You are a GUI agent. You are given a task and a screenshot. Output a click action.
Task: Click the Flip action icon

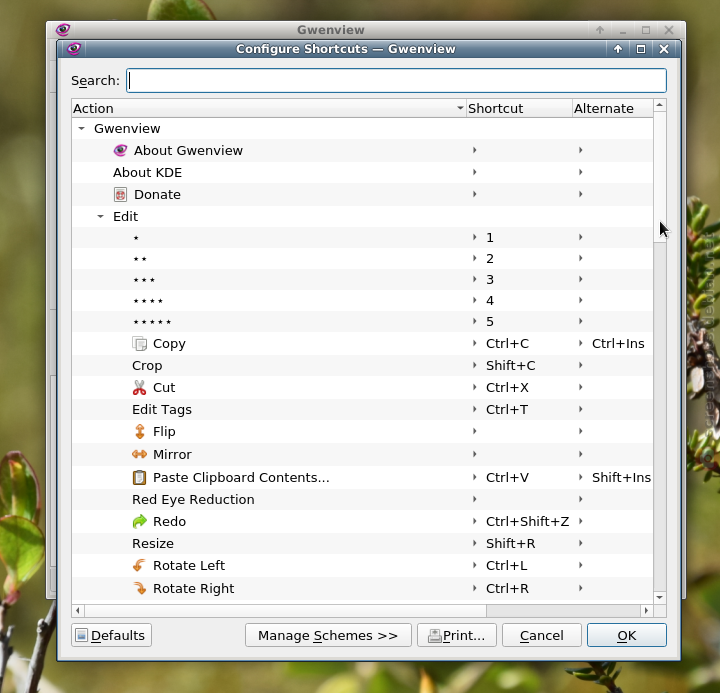tap(140, 432)
